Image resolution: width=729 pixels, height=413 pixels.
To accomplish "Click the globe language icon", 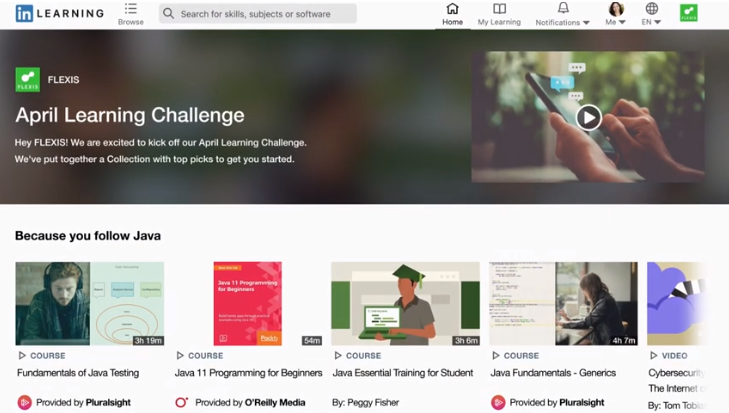I will pos(652,8).
